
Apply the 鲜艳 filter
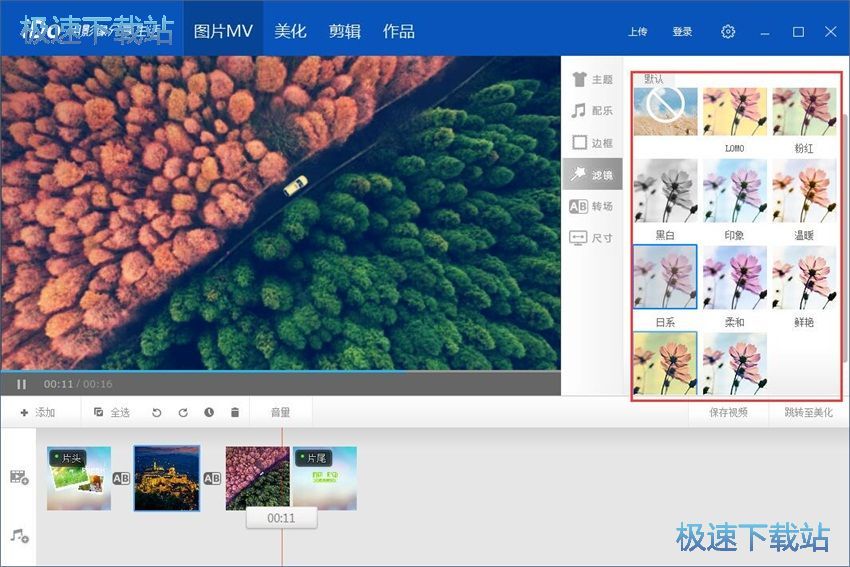[x=804, y=277]
